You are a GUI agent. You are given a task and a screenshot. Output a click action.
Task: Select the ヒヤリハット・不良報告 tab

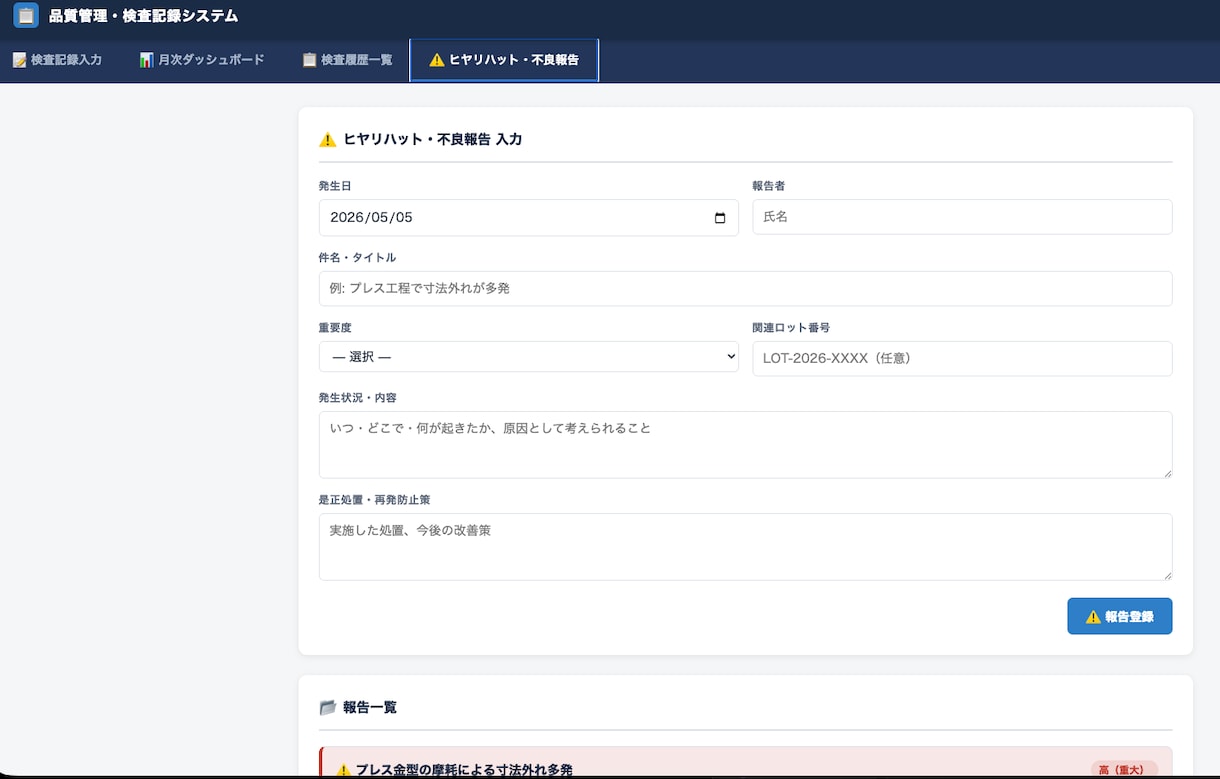click(x=504, y=60)
